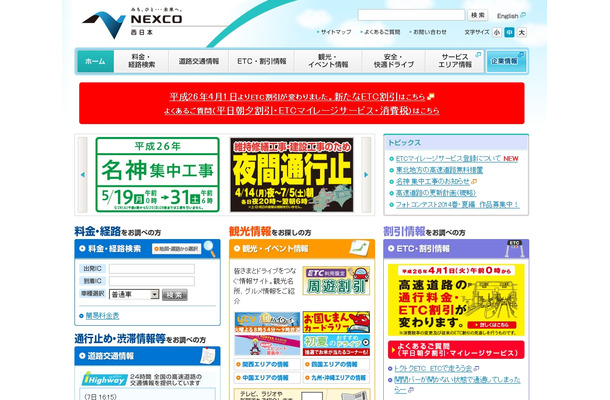Click the 観光・イベント情報 panel heading
Viewport: 610px width, 400px height.
click(275, 249)
